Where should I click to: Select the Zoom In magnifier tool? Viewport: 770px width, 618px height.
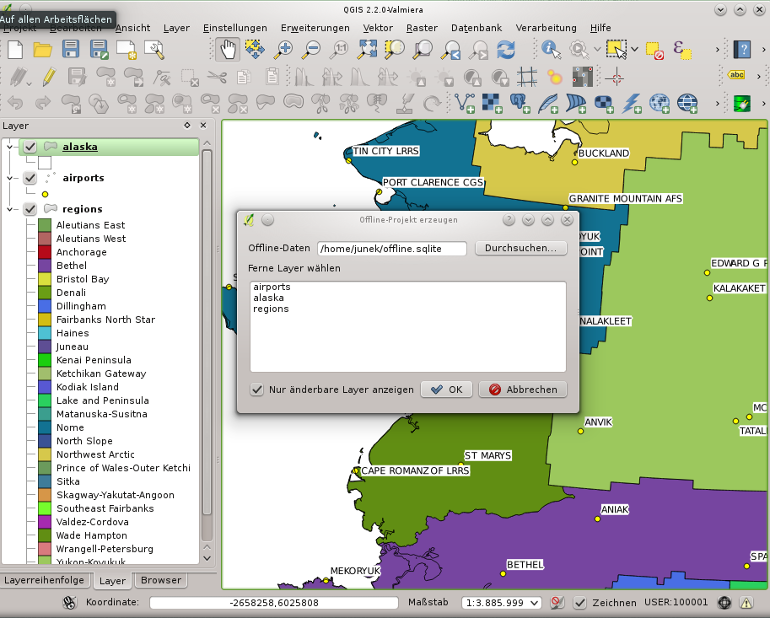point(283,50)
